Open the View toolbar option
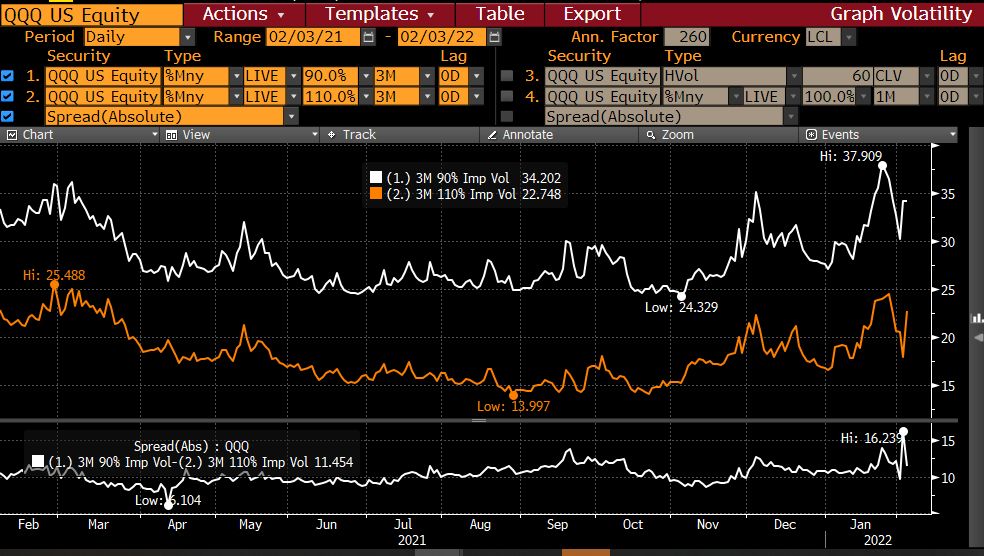 (188, 134)
